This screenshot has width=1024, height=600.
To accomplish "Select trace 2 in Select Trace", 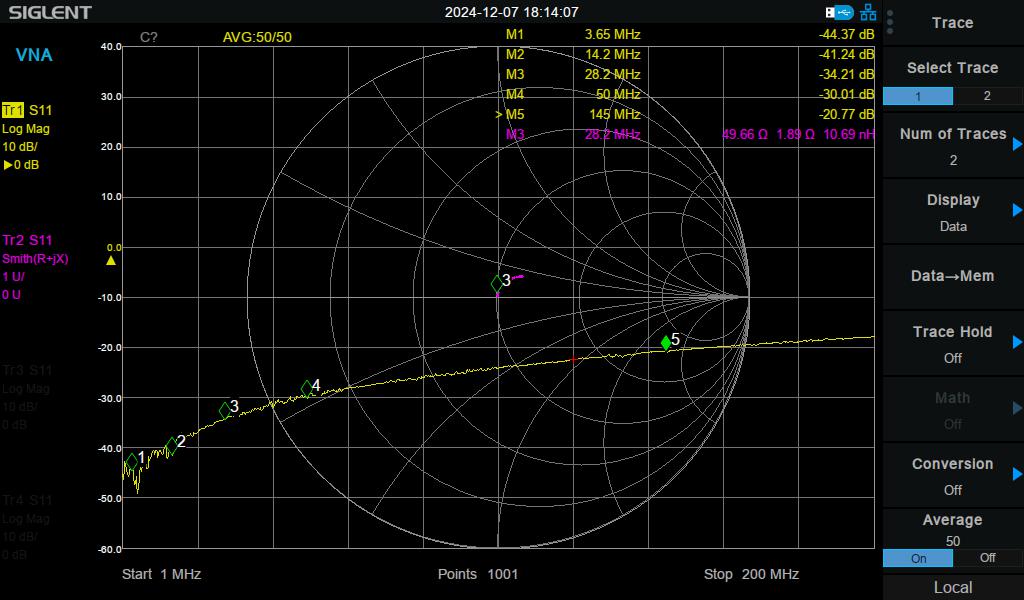I will coord(987,96).
